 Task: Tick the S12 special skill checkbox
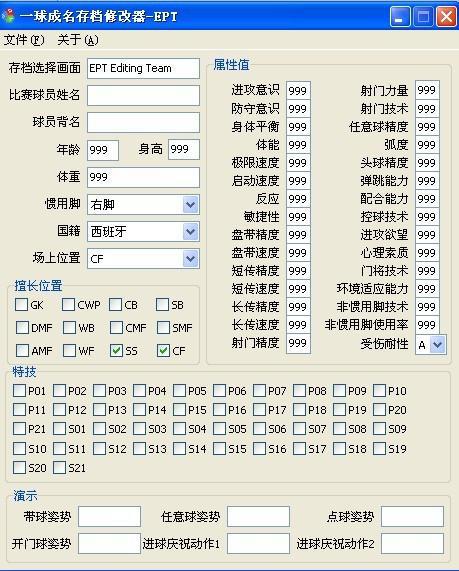(x=99, y=448)
